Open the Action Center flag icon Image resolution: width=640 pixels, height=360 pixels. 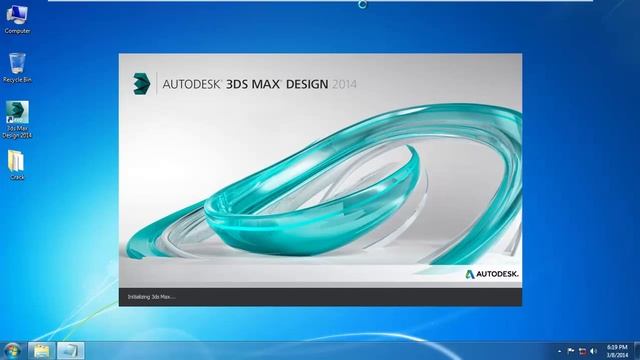pos(571,351)
